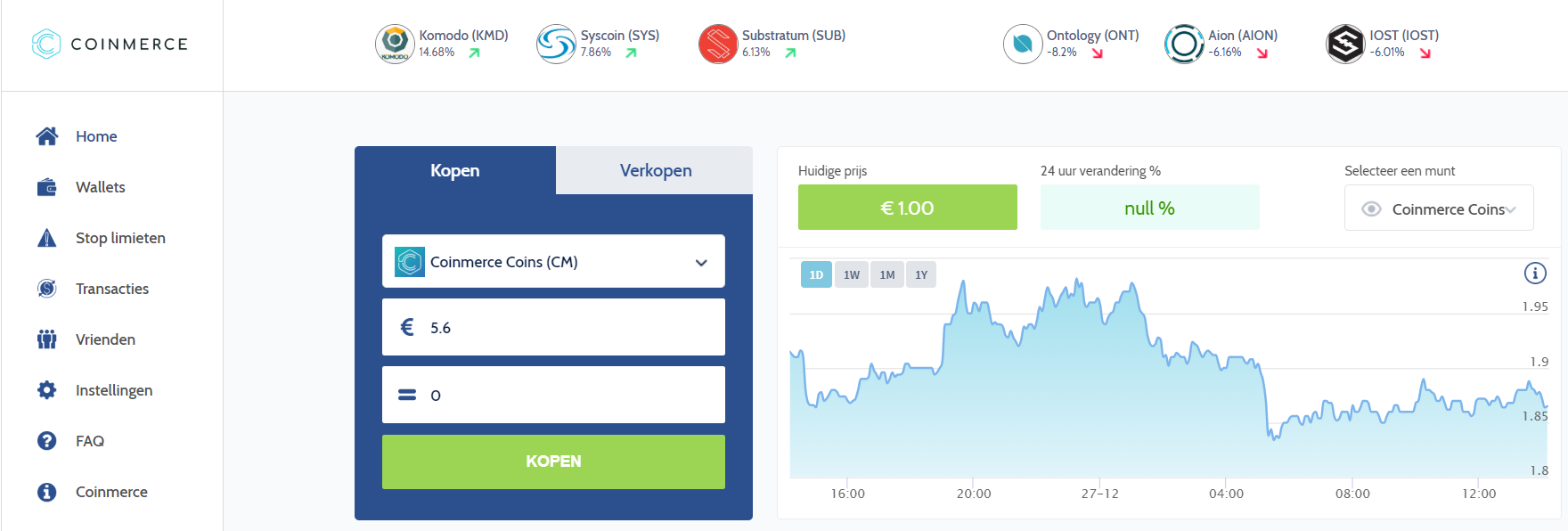Click the red down arrow next to IOST
This screenshot has width=1568, height=531.
pyautogui.click(x=1425, y=53)
